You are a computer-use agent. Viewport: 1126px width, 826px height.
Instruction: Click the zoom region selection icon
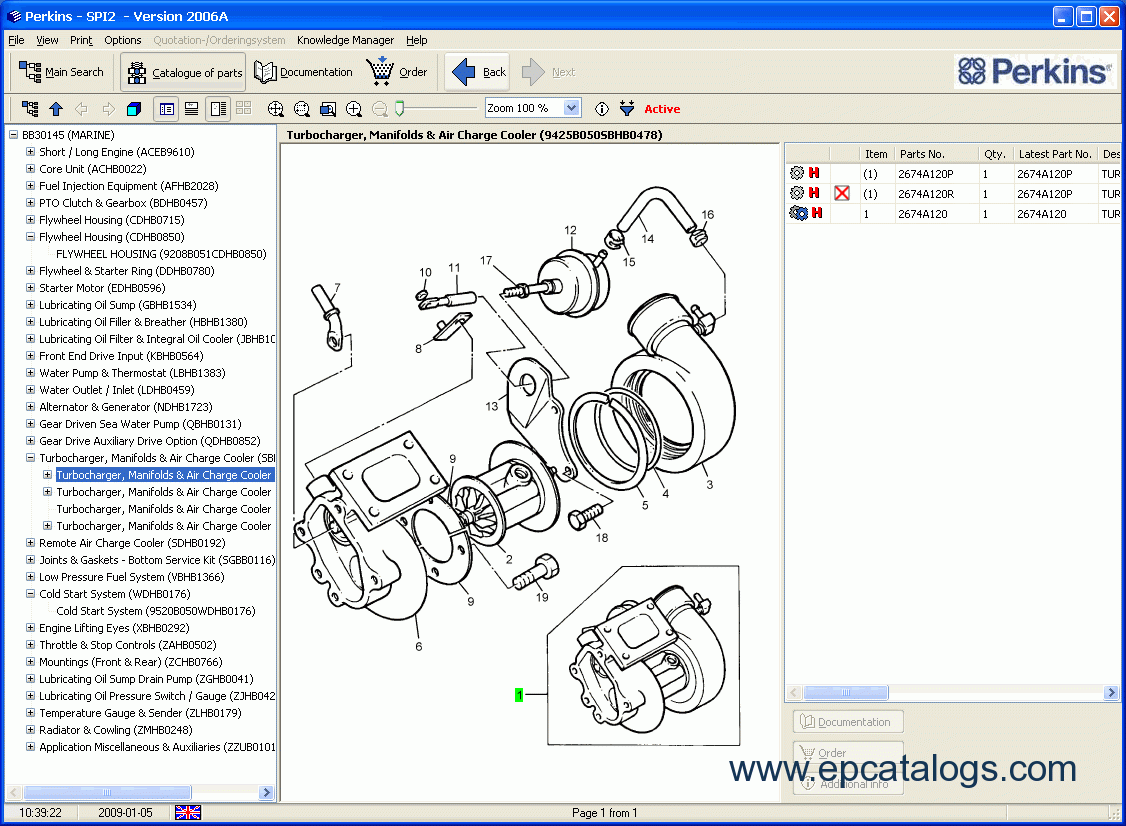pyautogui.click(x=302, y=108)
